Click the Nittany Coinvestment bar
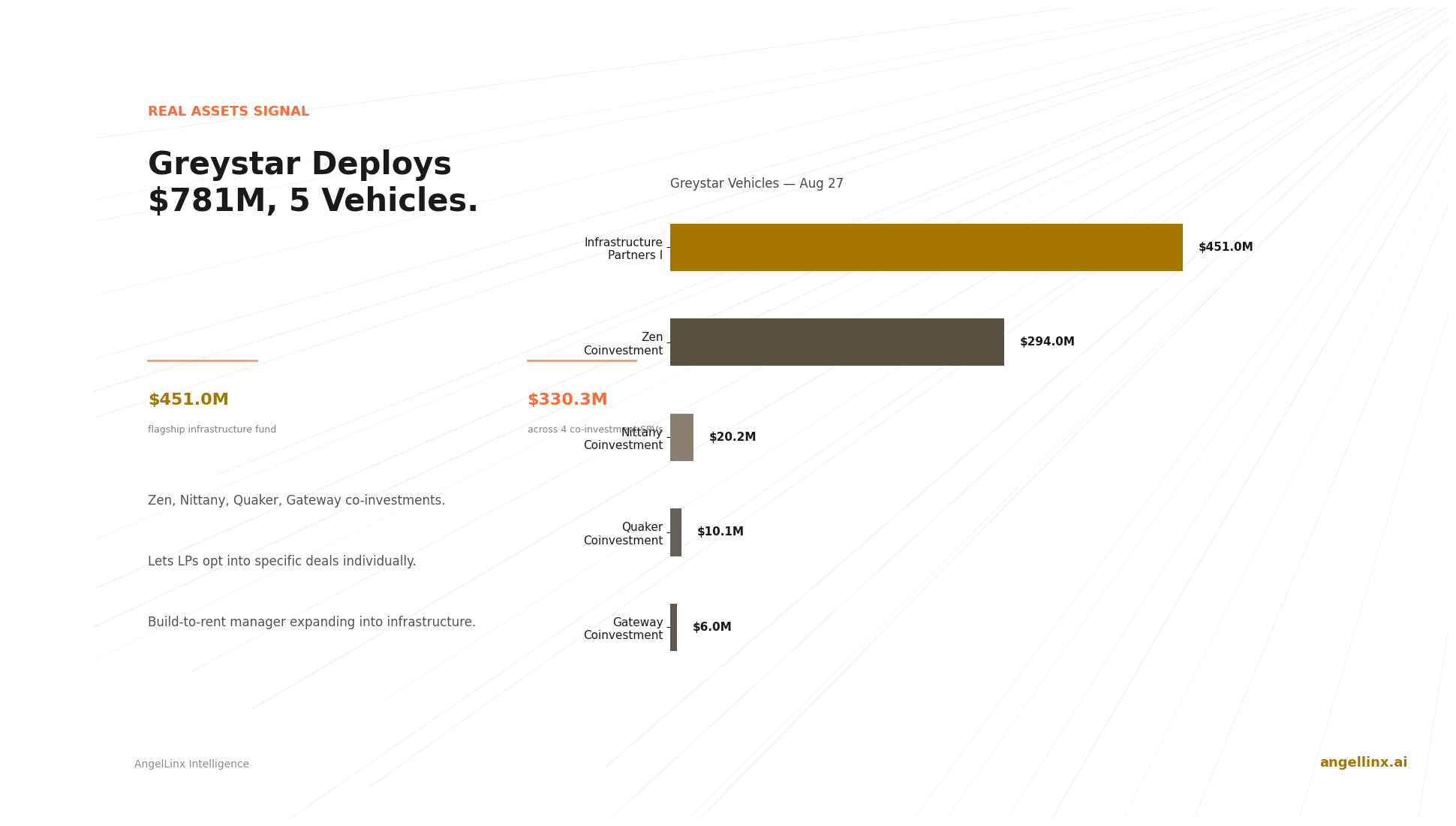This screenshot has height=826, width=1456. point(681,437)
